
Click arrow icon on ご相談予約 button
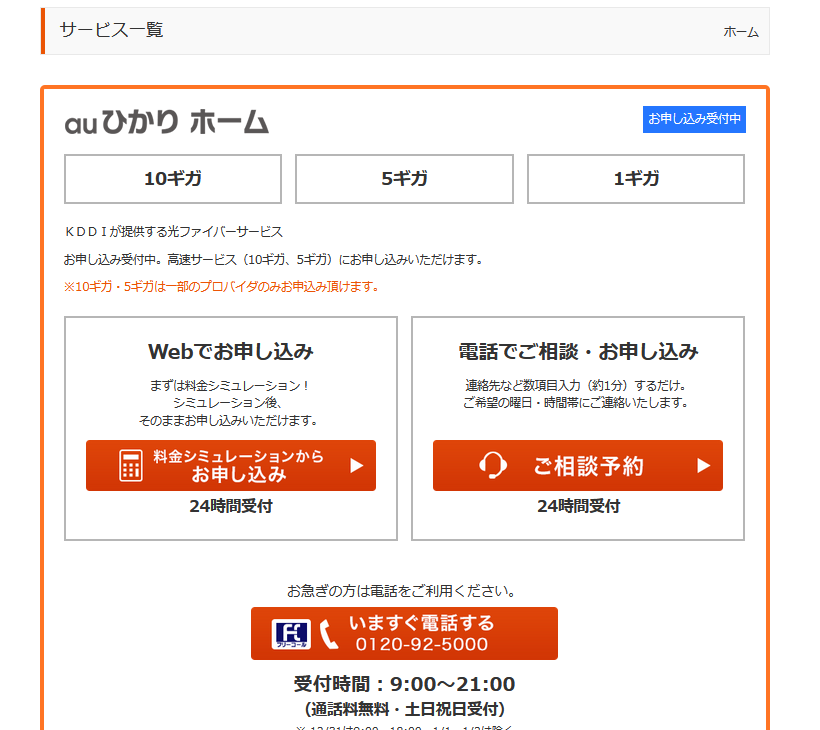tap(704, 465)
